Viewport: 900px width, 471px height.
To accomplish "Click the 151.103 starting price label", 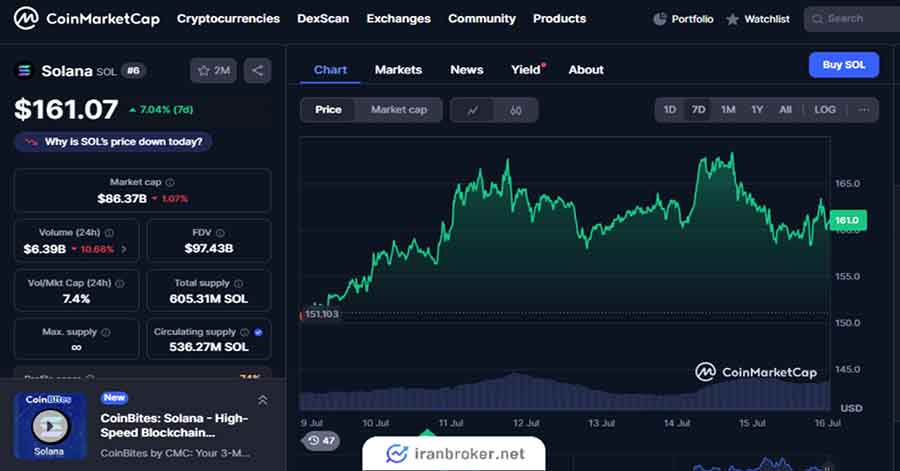I will [321, 314].
